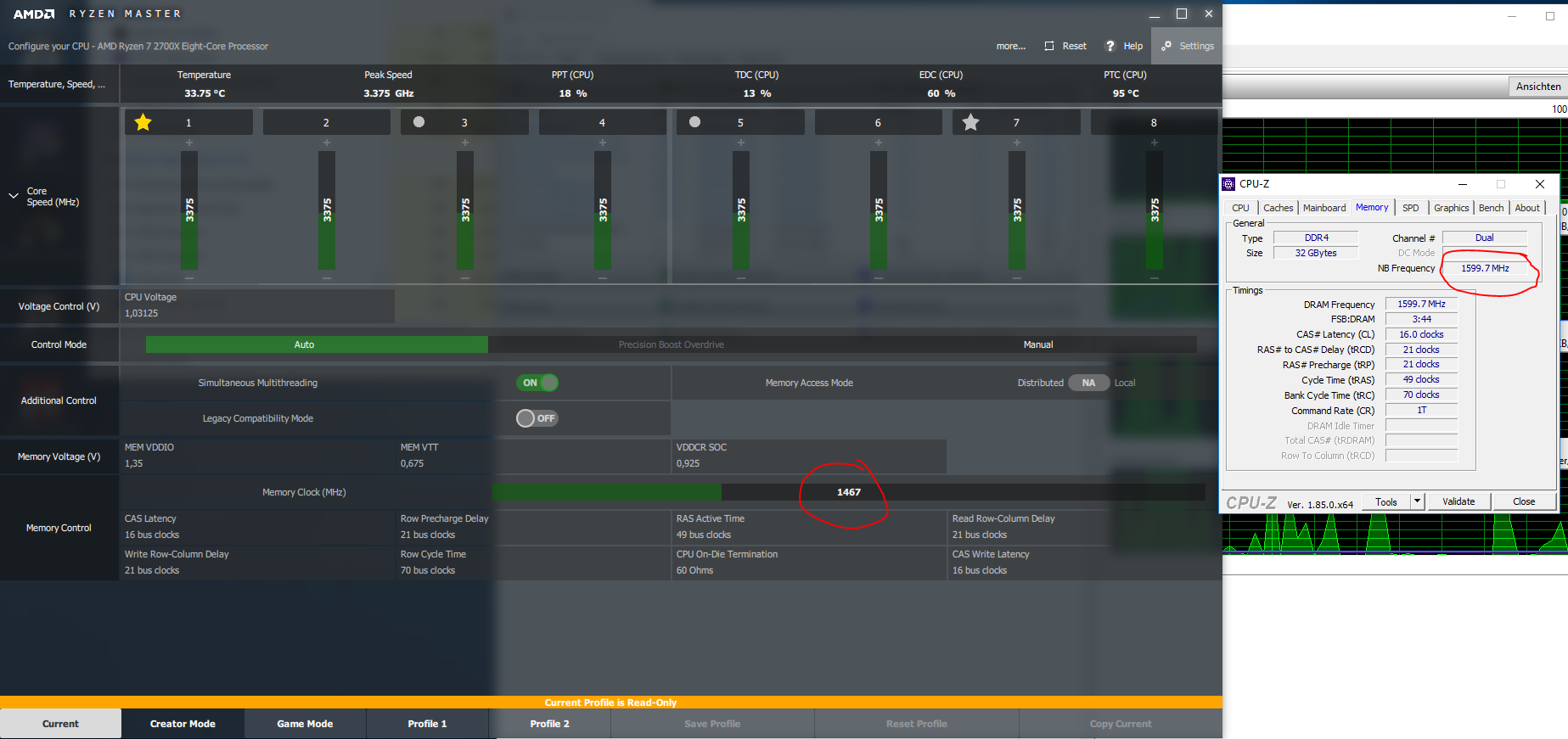Switch to Game Mode profile
The image size is (1568, 739).
305,724
